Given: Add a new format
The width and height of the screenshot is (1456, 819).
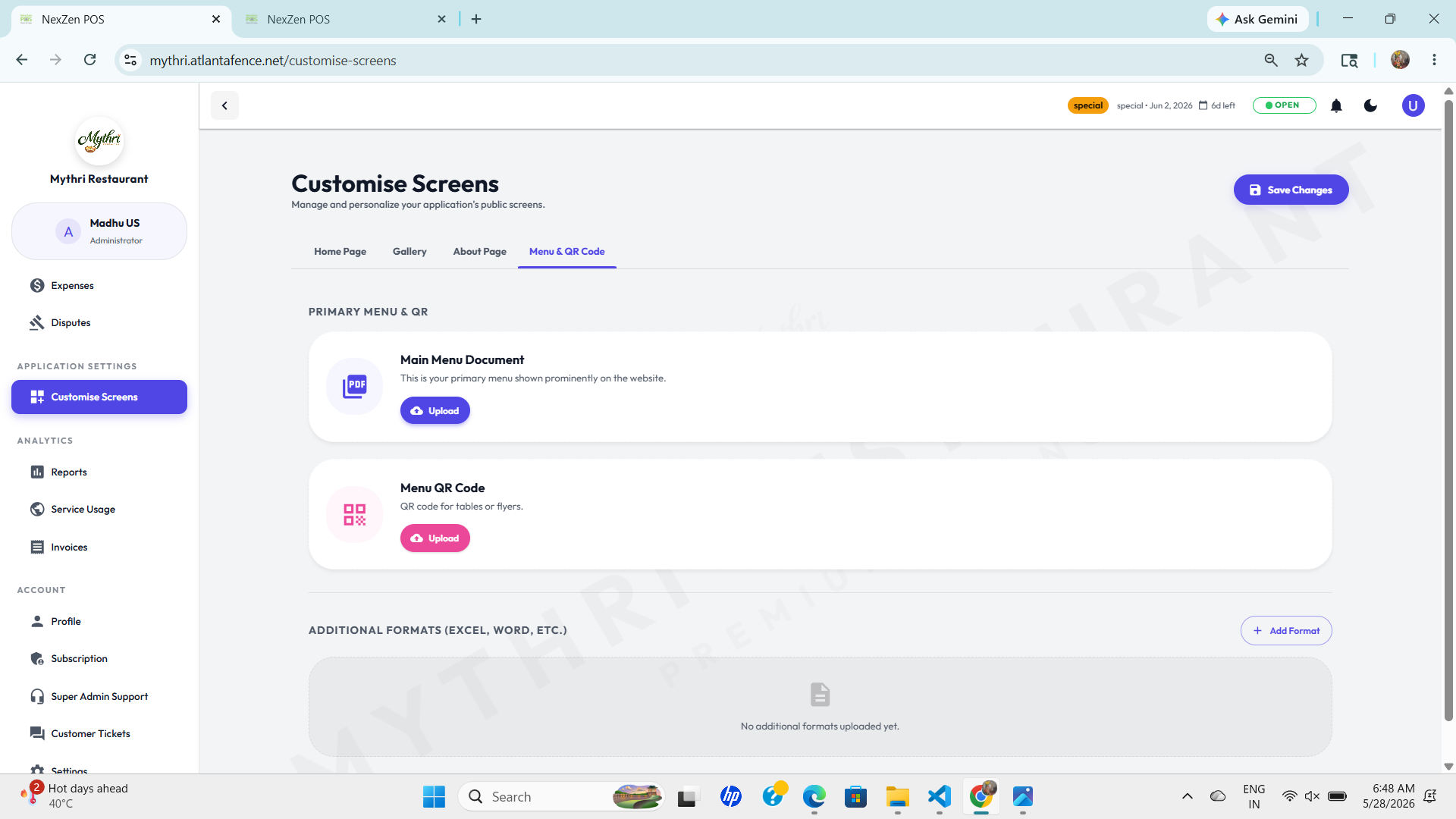Looking at the screenshot, I should pyautogui.click(x=1286, y=631).
